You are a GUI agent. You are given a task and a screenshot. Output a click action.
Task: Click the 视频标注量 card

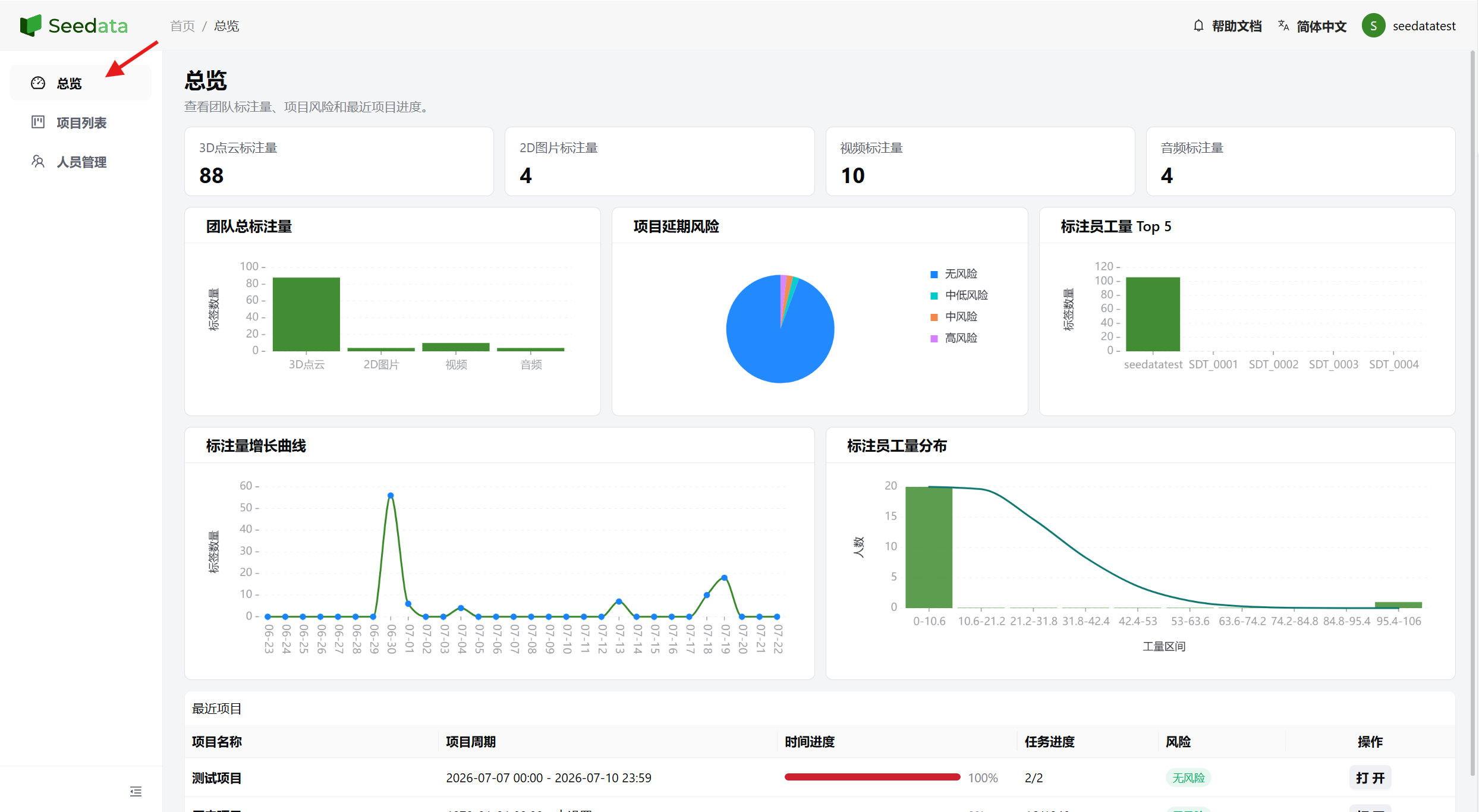(x=980, y=161)
